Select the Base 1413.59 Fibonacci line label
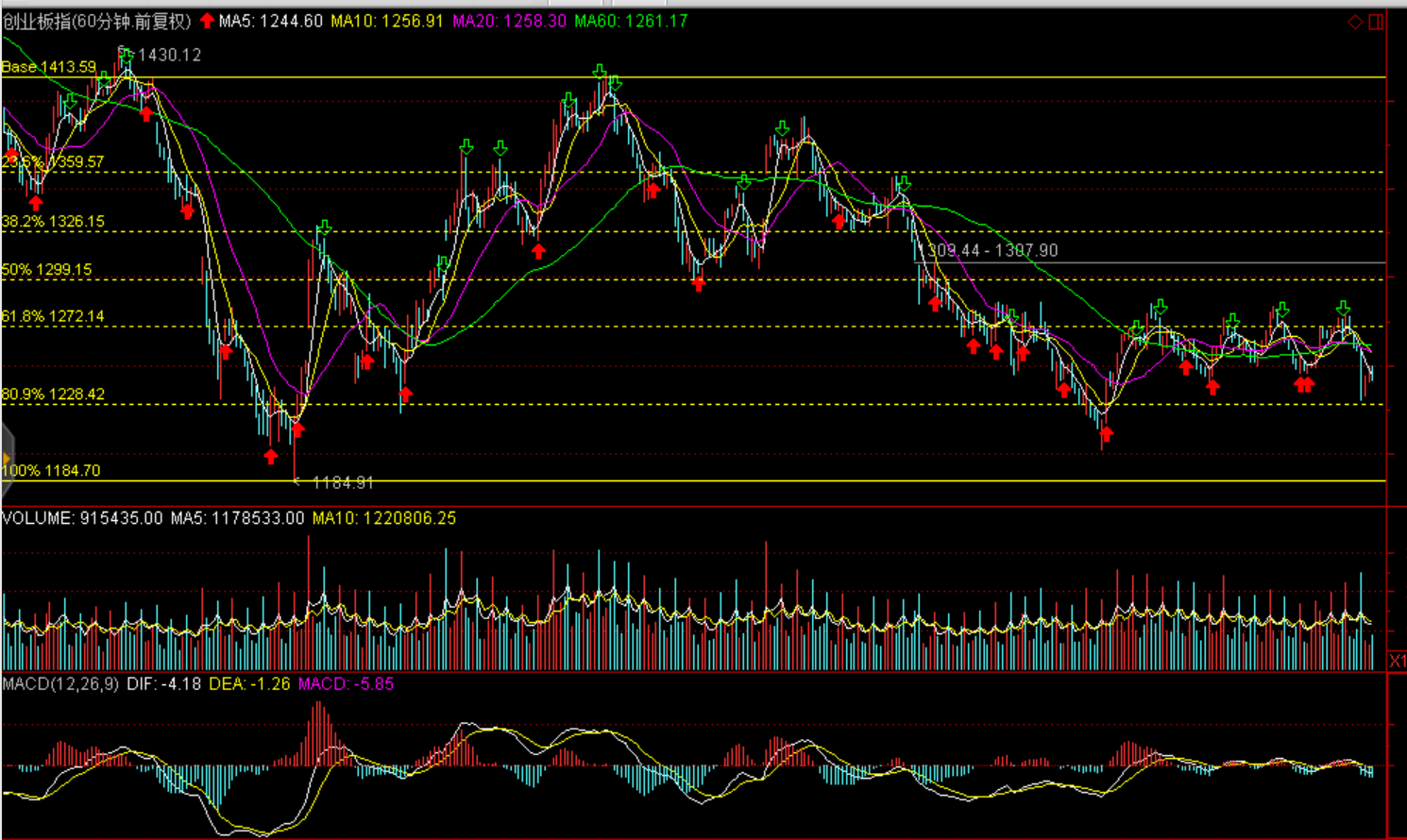Image resolution: width=1407 pixels, height=840 pixels. coord(49,67)
